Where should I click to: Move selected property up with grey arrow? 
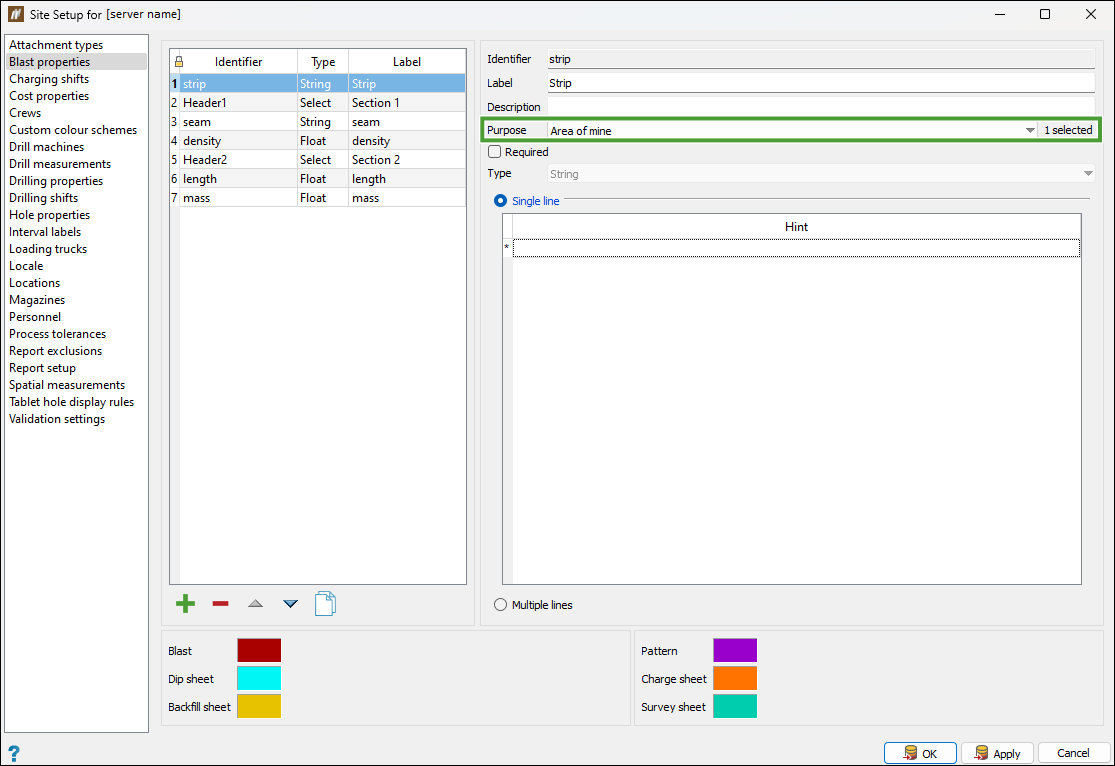click(x=255, y=604)
